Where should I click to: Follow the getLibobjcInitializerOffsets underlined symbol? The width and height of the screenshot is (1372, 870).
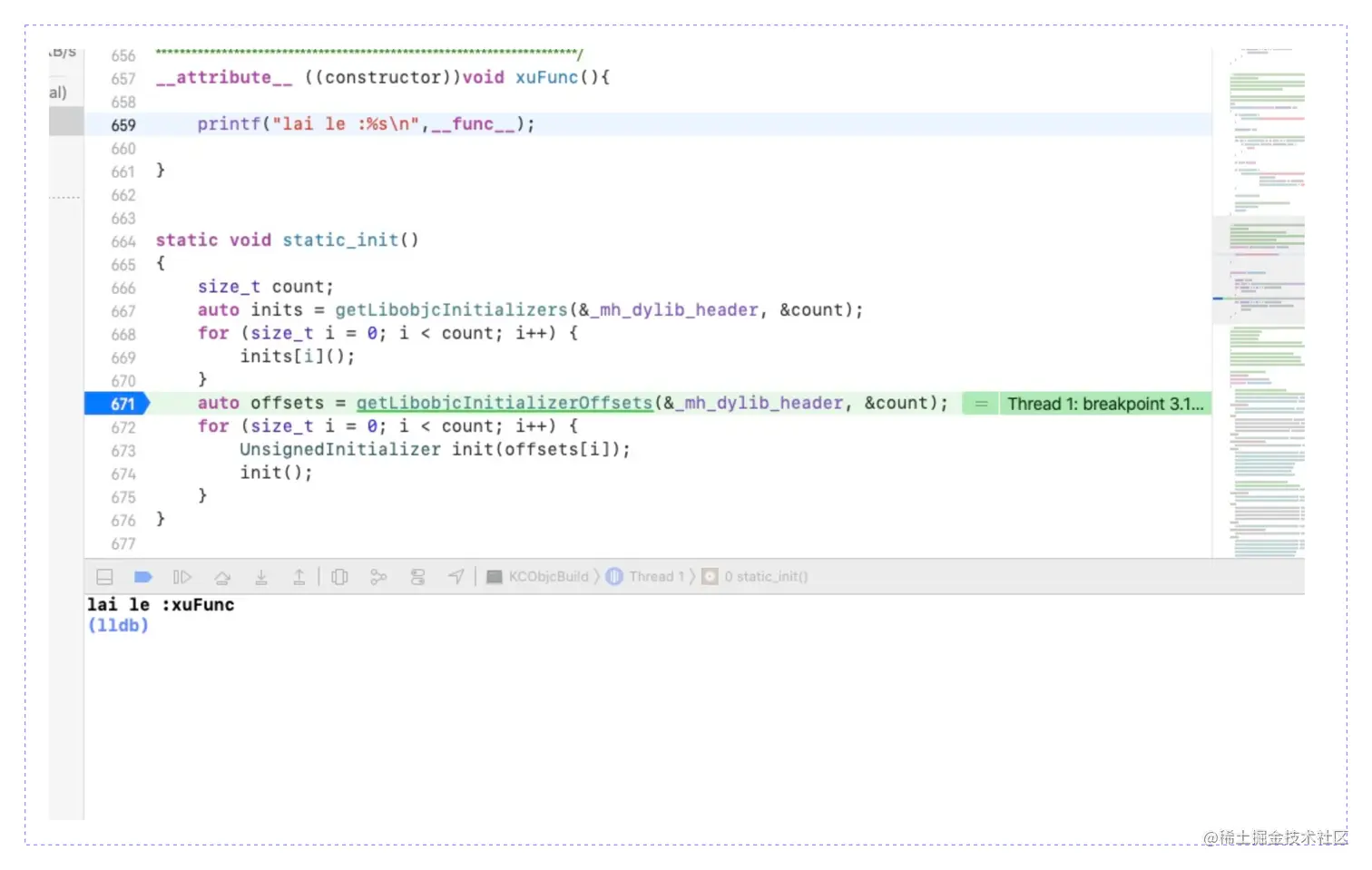[505, 403]
